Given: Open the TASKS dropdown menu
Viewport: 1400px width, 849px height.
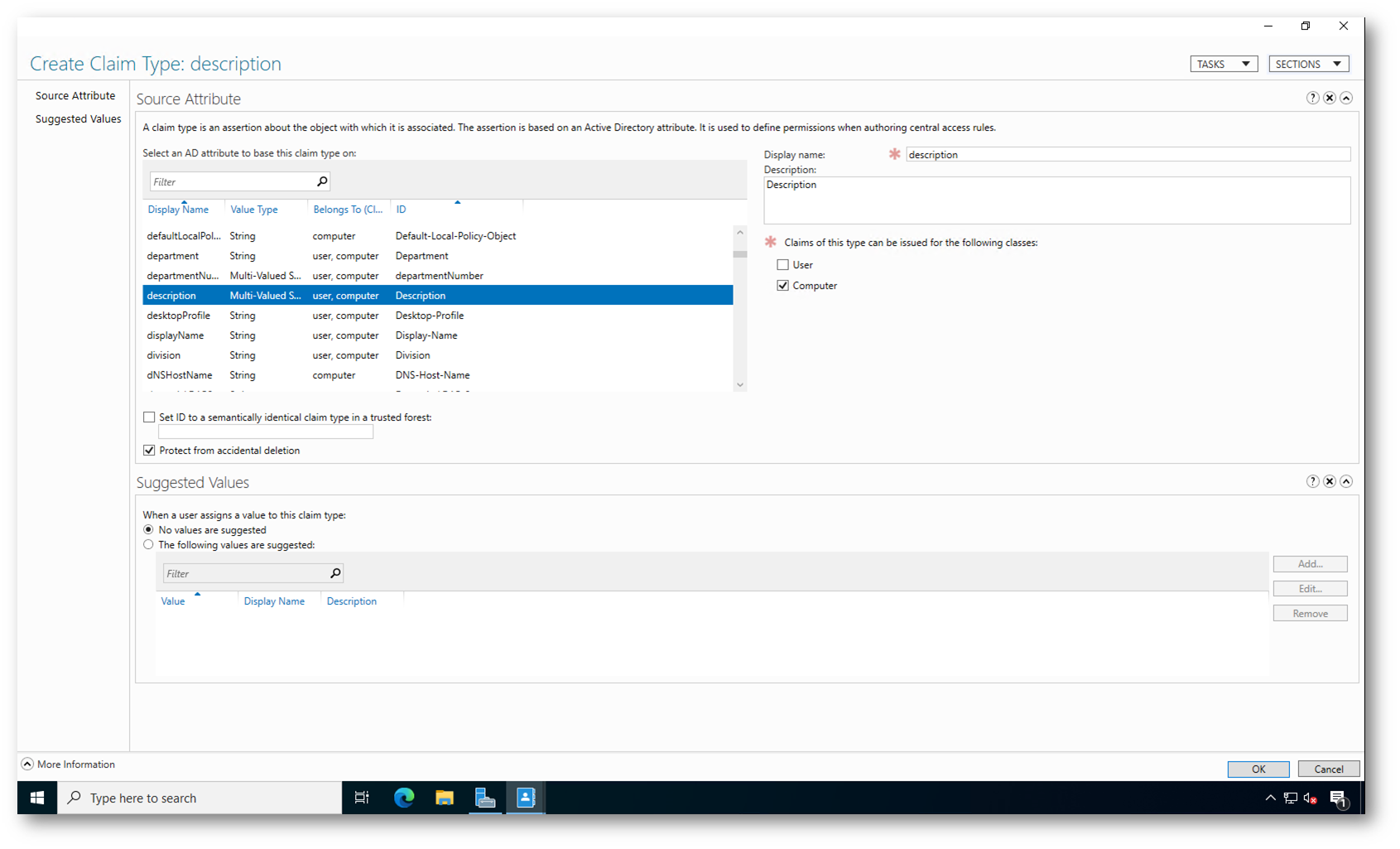Looking at the screenshot, I should (x=1223, y=64).
